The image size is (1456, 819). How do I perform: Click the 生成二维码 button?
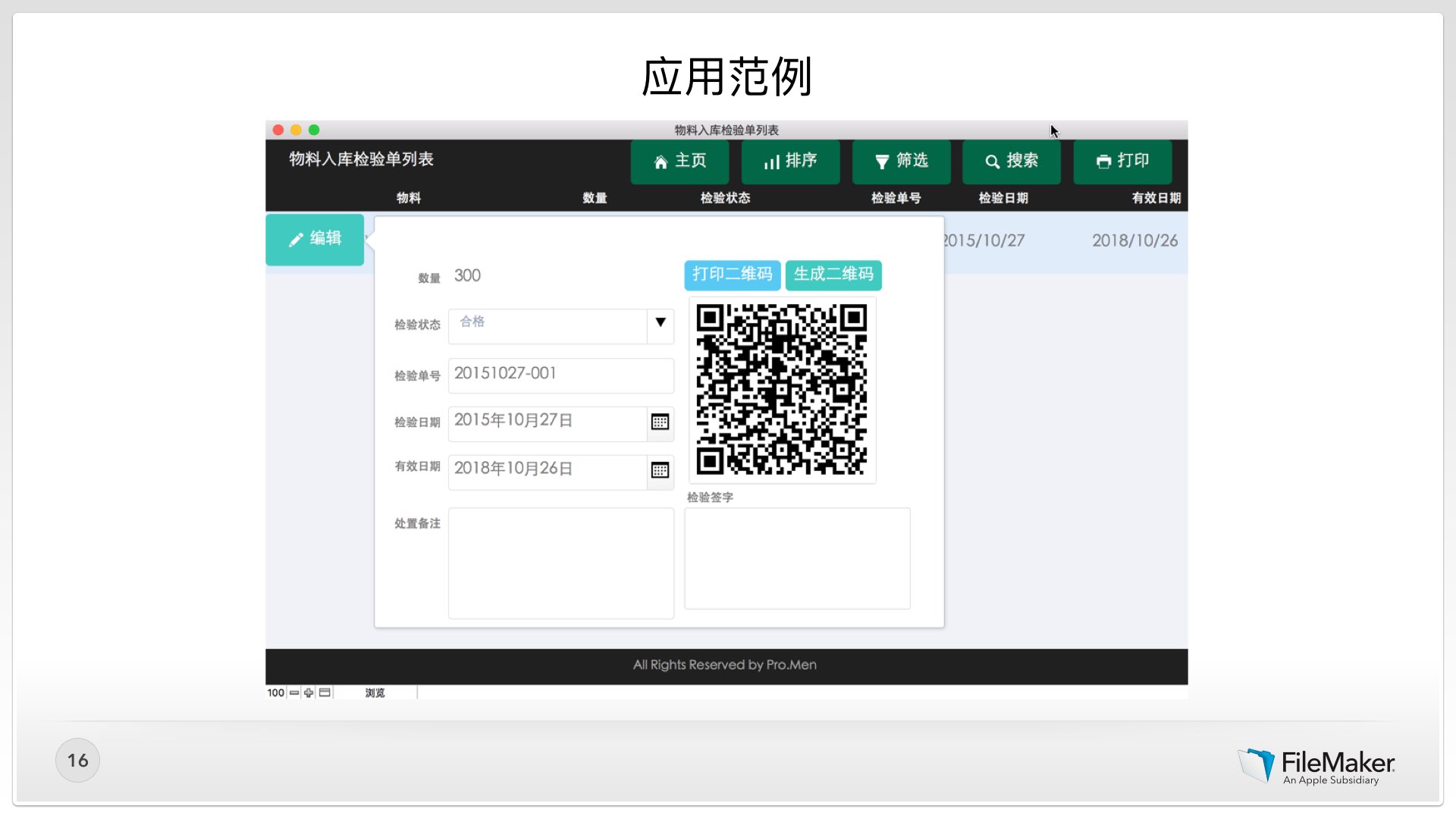coord(833,275)
